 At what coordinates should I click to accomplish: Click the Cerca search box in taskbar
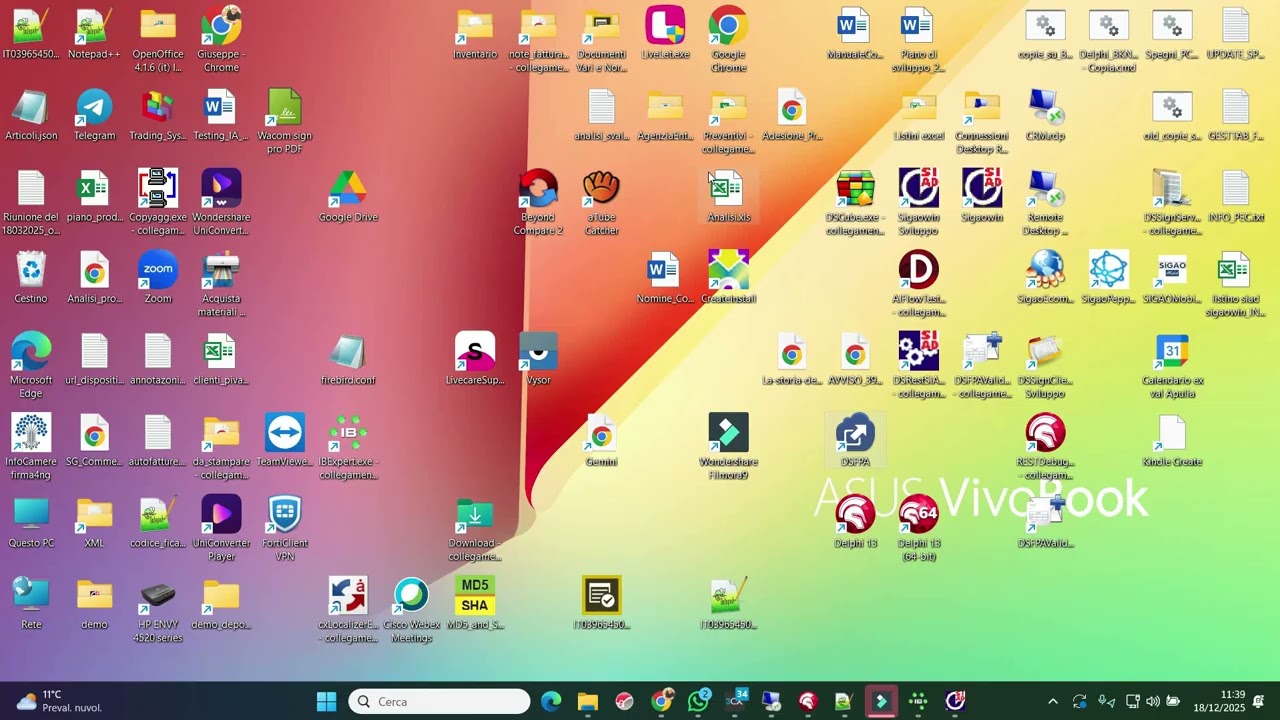tap(439, 701)
